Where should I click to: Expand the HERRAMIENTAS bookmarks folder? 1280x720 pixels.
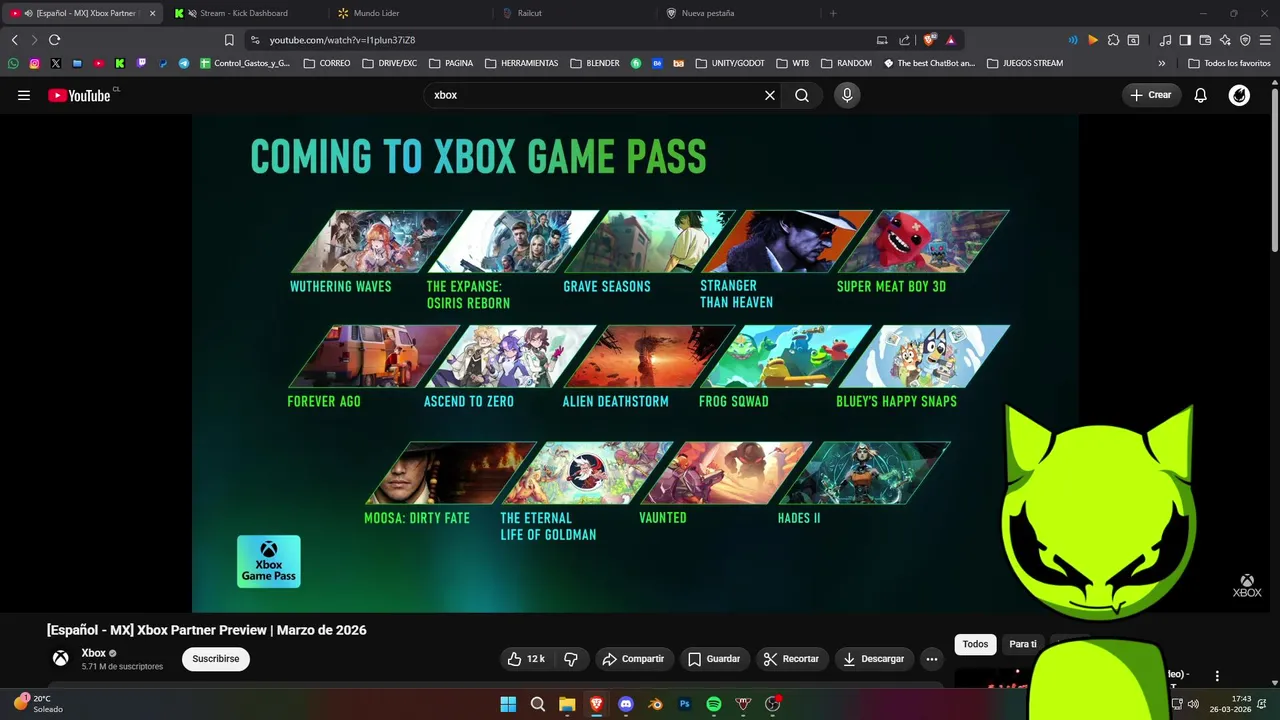(x=521, y=63)
